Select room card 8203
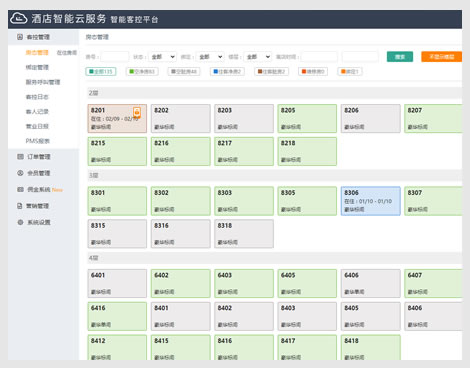This screenshot has width=470, height=368. pyautogui.click(x=244, y=118)
